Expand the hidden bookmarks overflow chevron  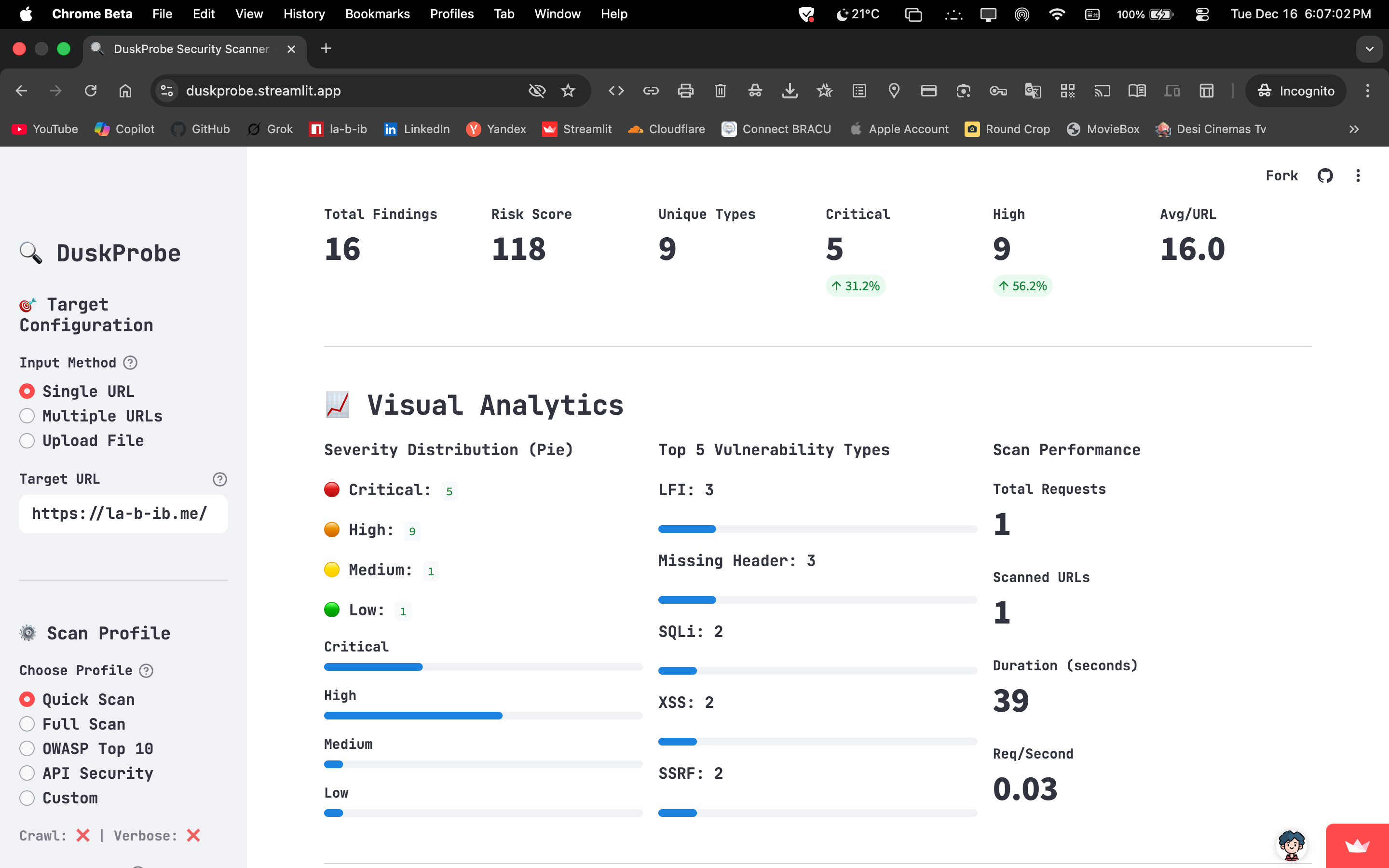[x=1354, y=129]
